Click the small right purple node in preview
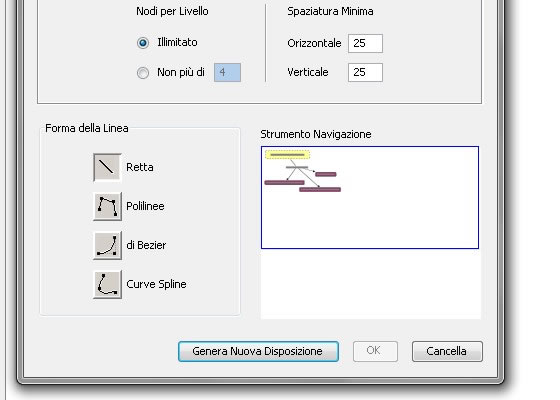 pyautogui.click(x=326, y=174)
